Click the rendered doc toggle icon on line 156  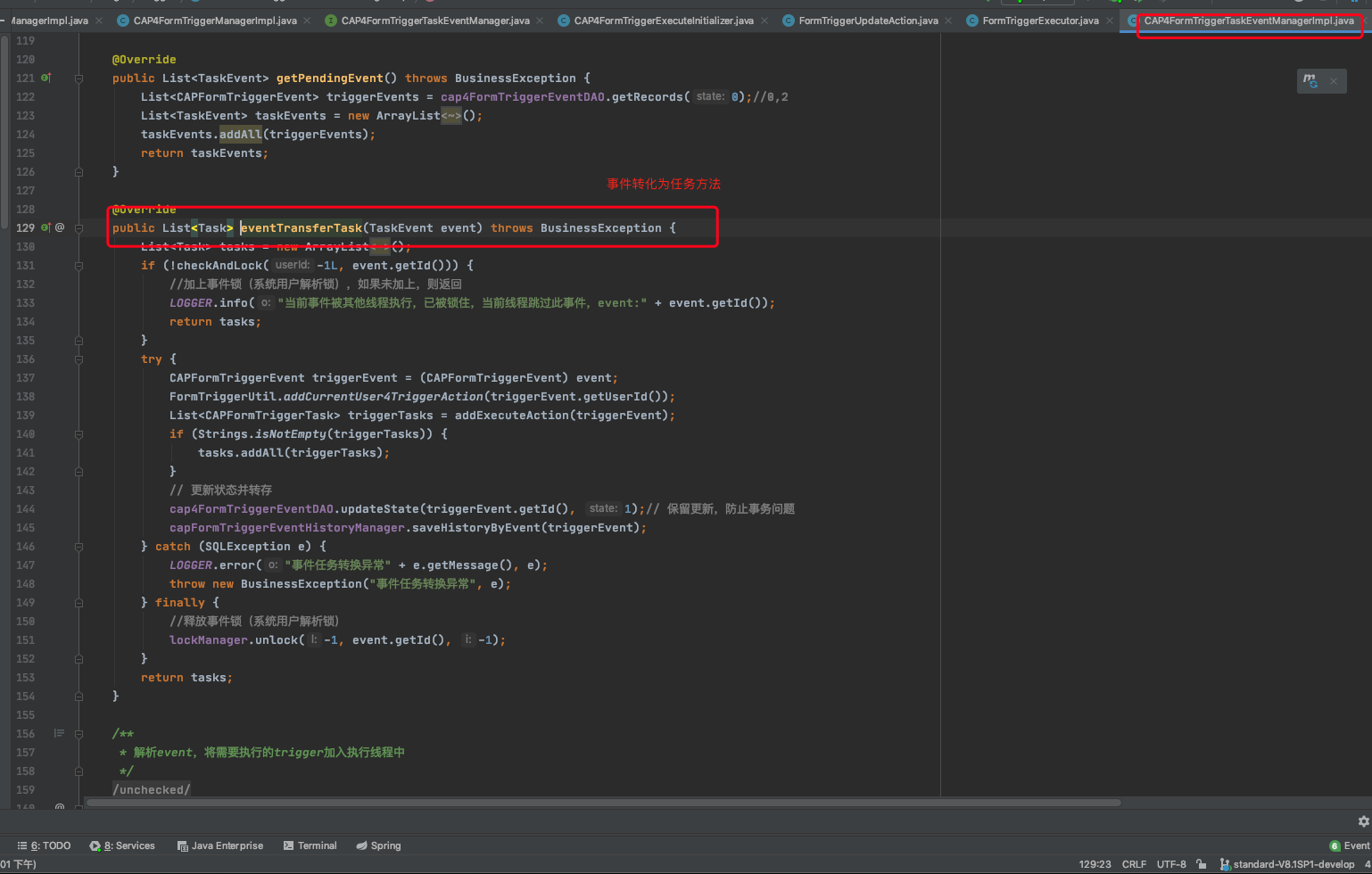point(59,733)
